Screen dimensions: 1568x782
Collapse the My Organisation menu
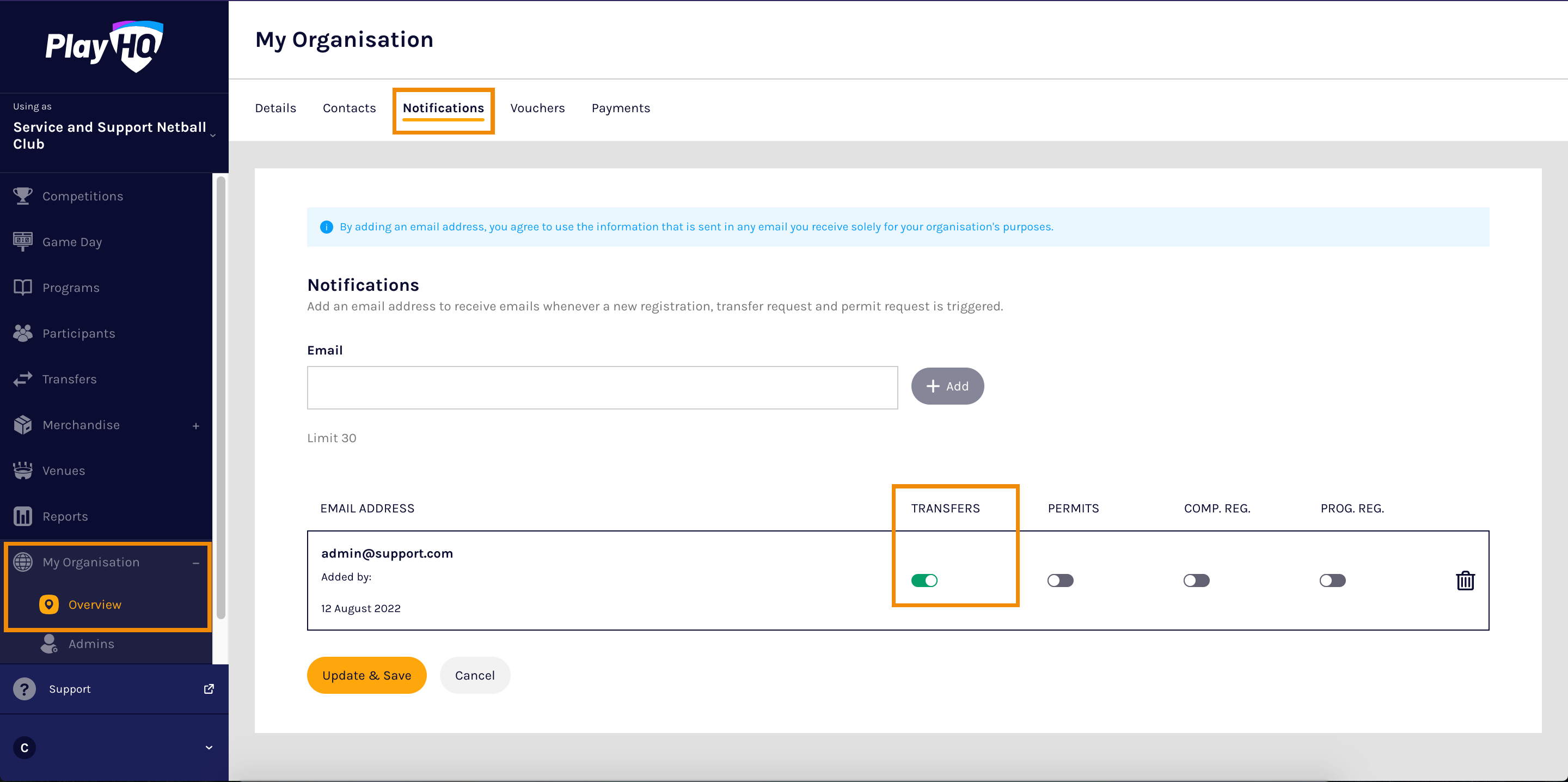[196, 562]
